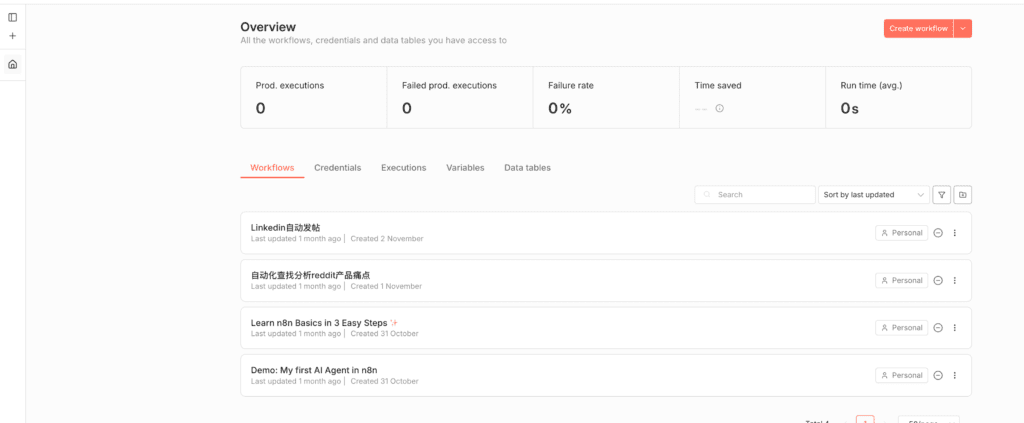The width and height of the screenshot is (1024, 423).
Task: Expand the Create workflow dropdown arrow
Action: point(963,29)
